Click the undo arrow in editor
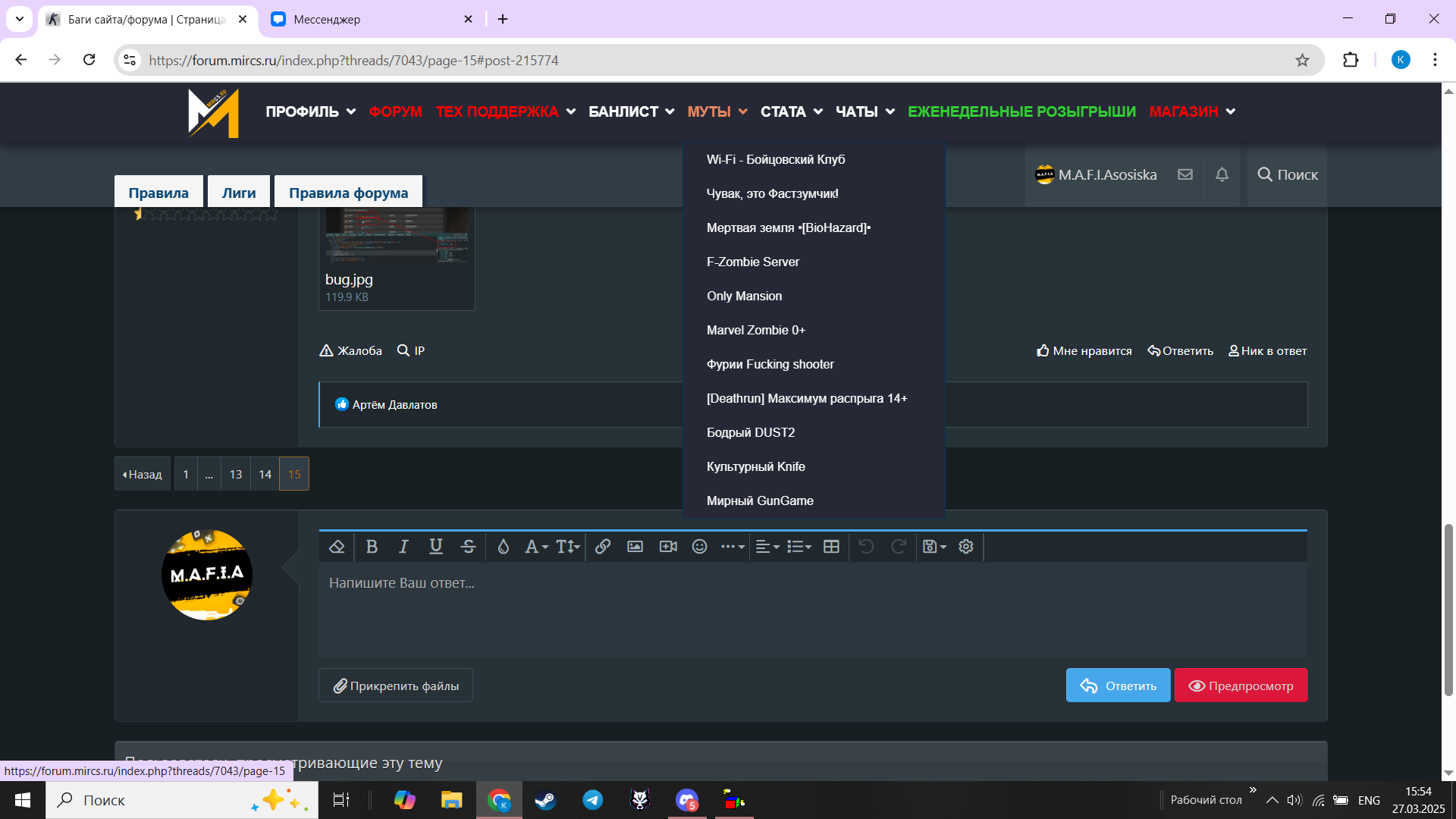 pos(866,547)
